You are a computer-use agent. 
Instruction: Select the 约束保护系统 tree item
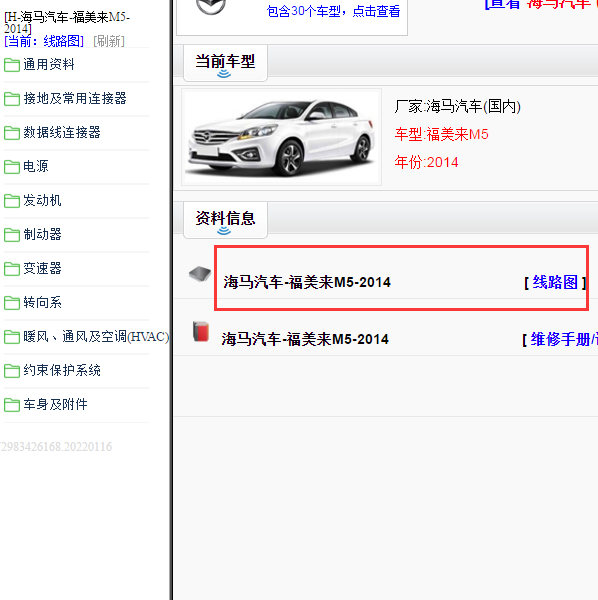pos(62,370)
